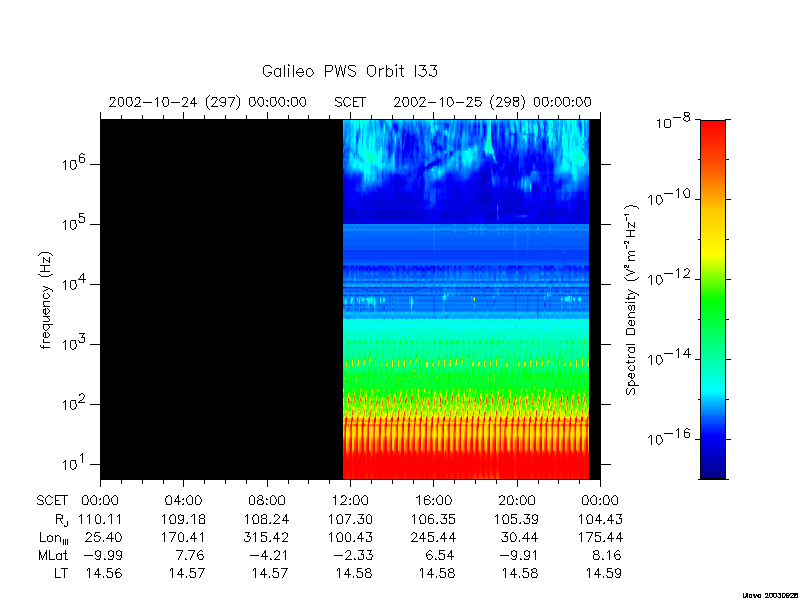Click the "LT" row label
This screenshot has width=800, height=600.
click(x=61, y=573)
